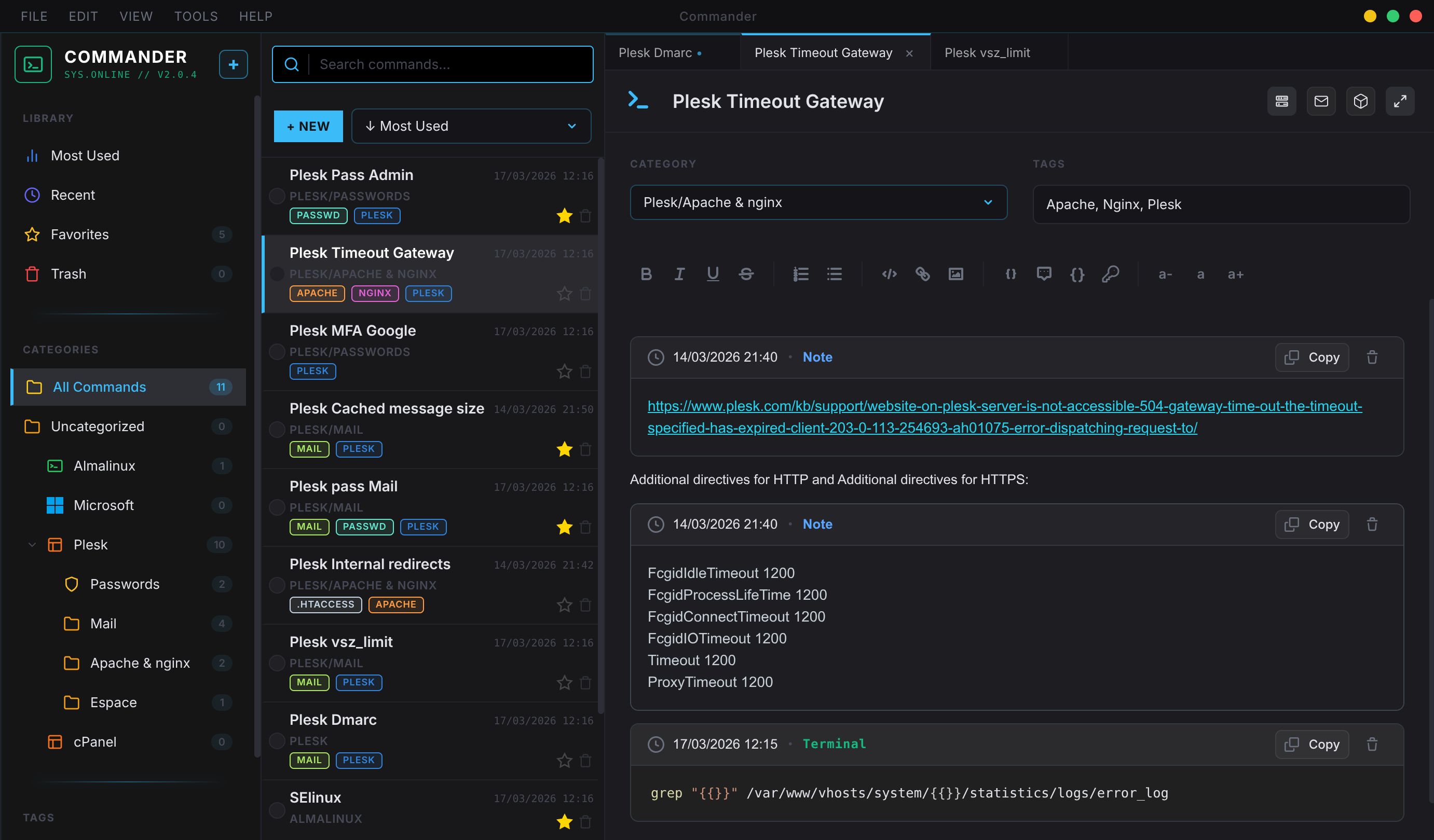Image resolution: width=1434 pixels, height=840 pixels.
Task: Insert terminal comment block icon
Action: tap(1044, 274)
